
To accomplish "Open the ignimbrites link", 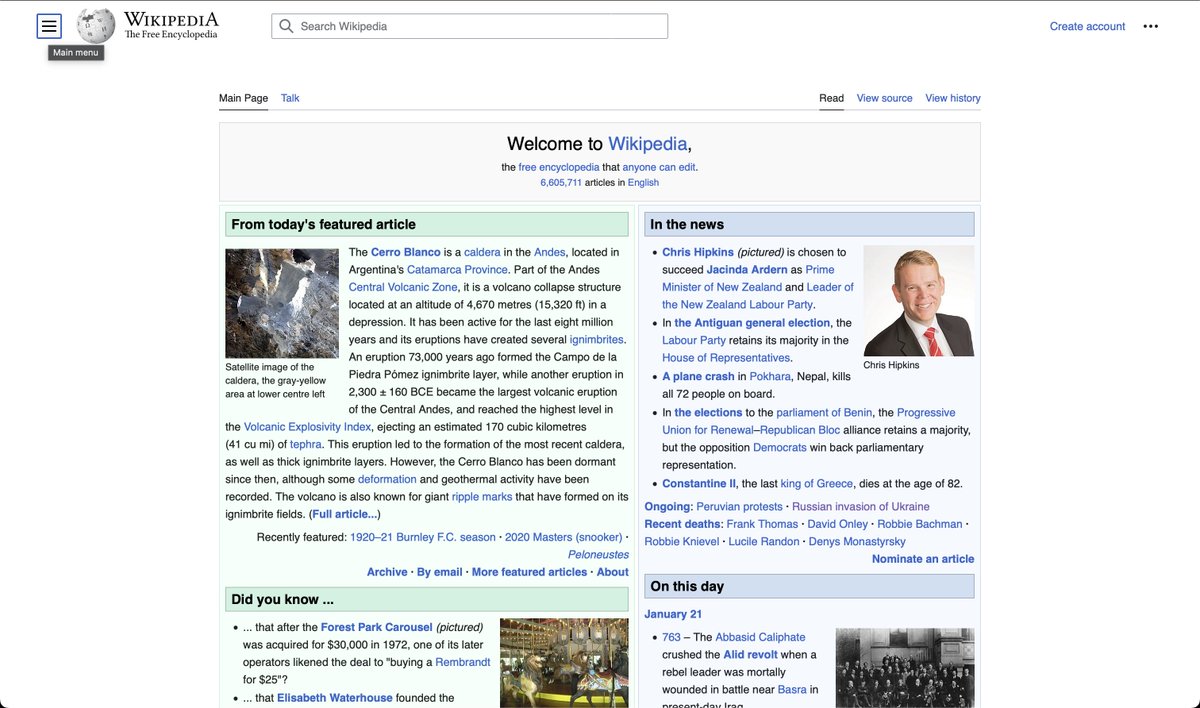I will tap(597, 340).
